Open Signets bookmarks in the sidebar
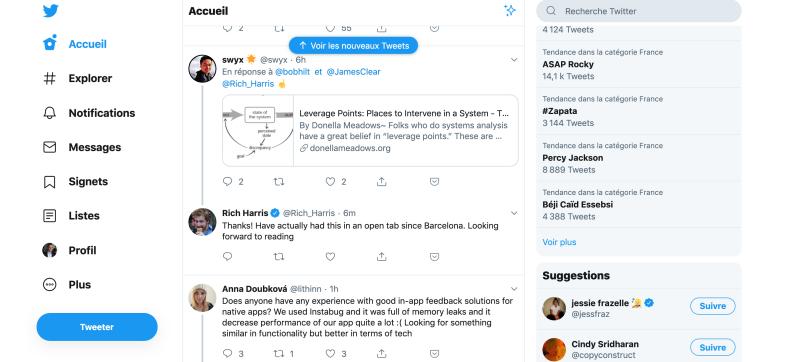800x362 pixels. click(76, 182)
